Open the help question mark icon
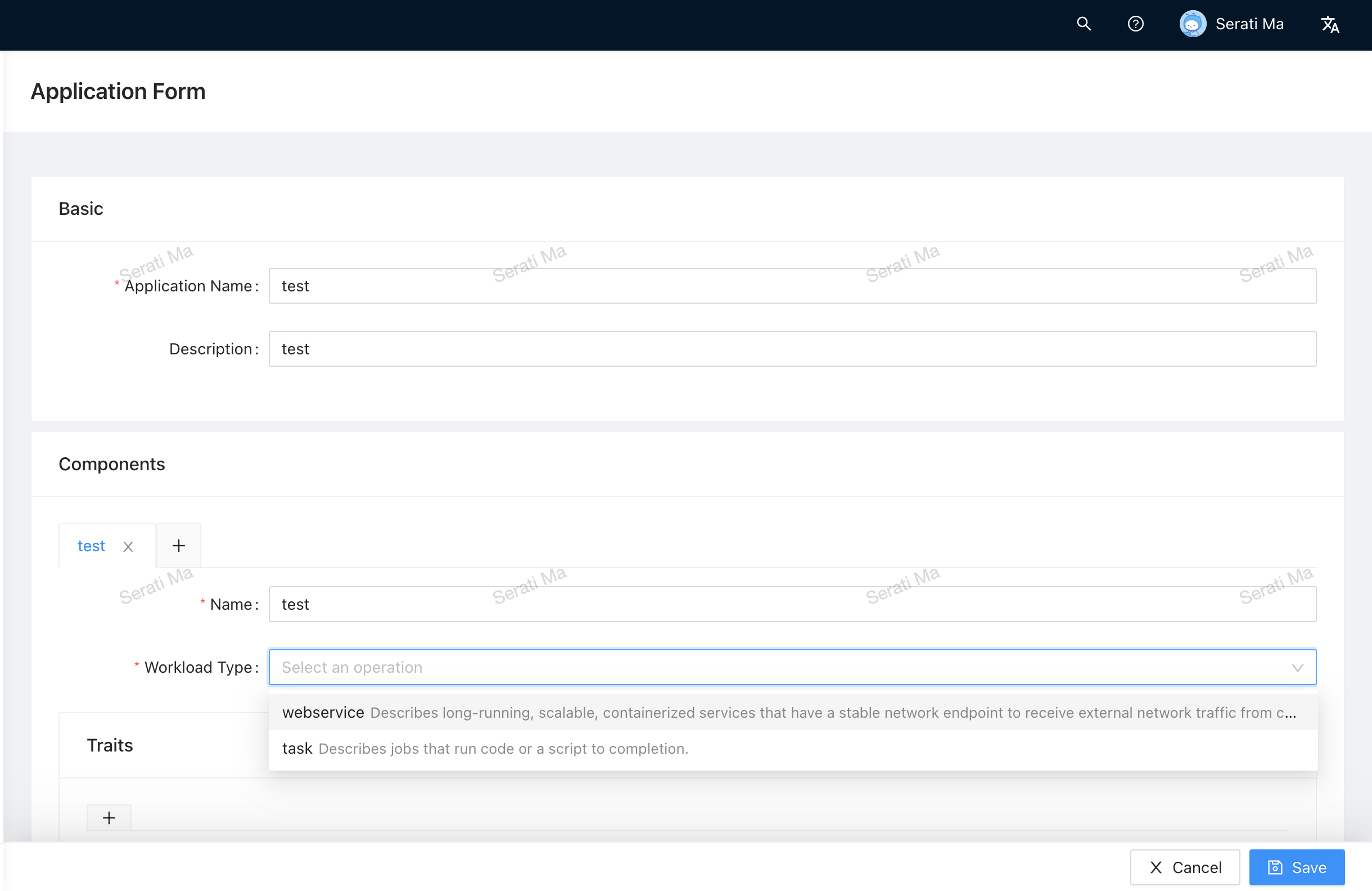This screenshot has width=1372, height=891. pos(1135,24)
